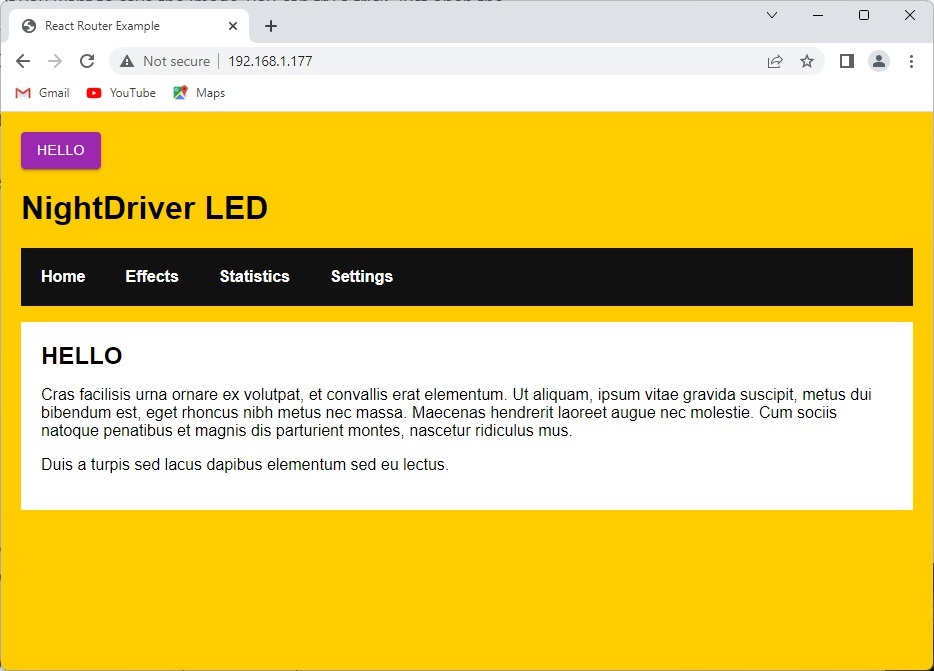Close the React Router Example tab
This screenshot has width=934, height=671.
pos(233,26)
